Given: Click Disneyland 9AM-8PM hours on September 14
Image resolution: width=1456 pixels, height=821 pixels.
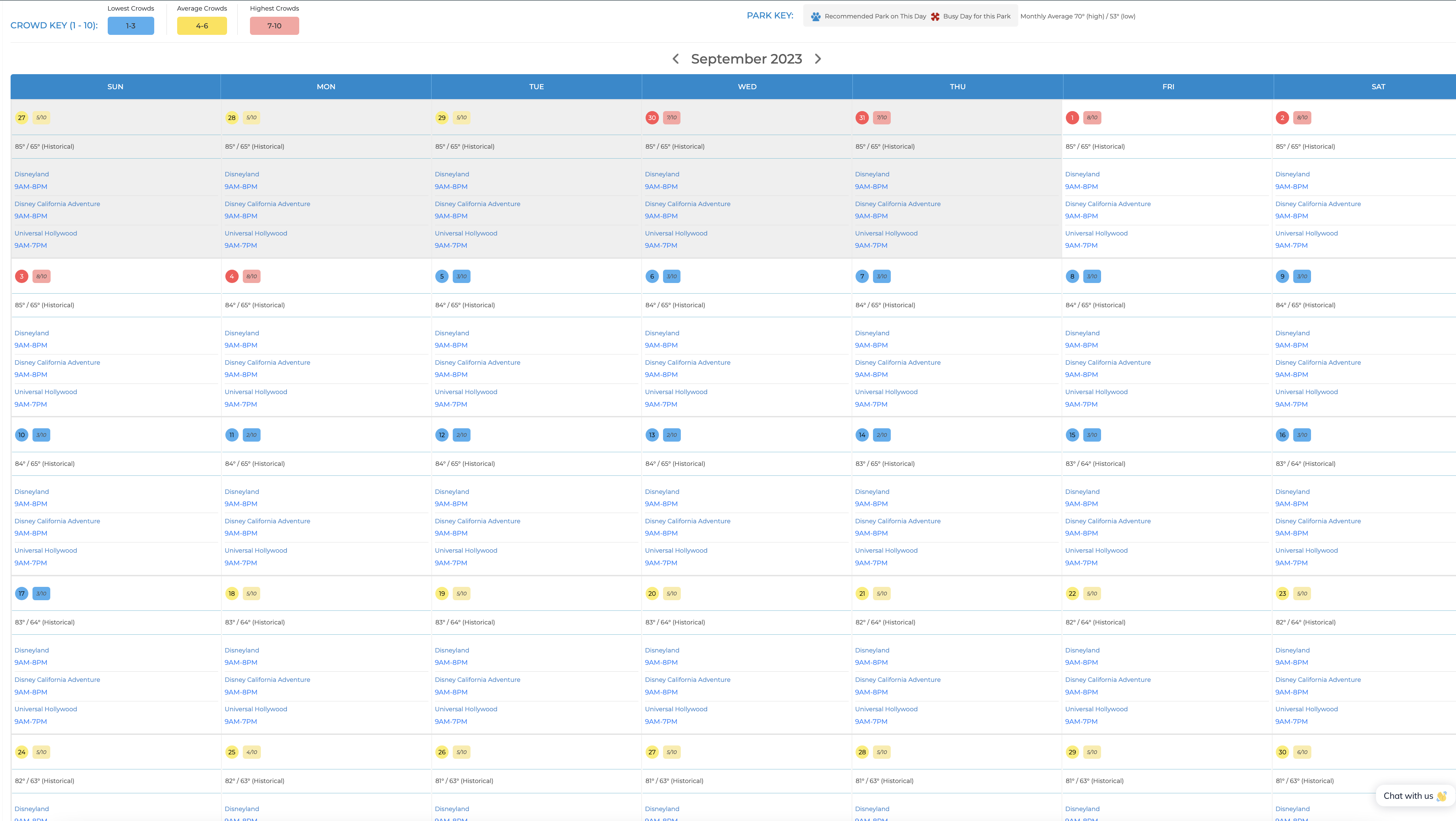Looking at the screenshot, I should click(871, 504).
